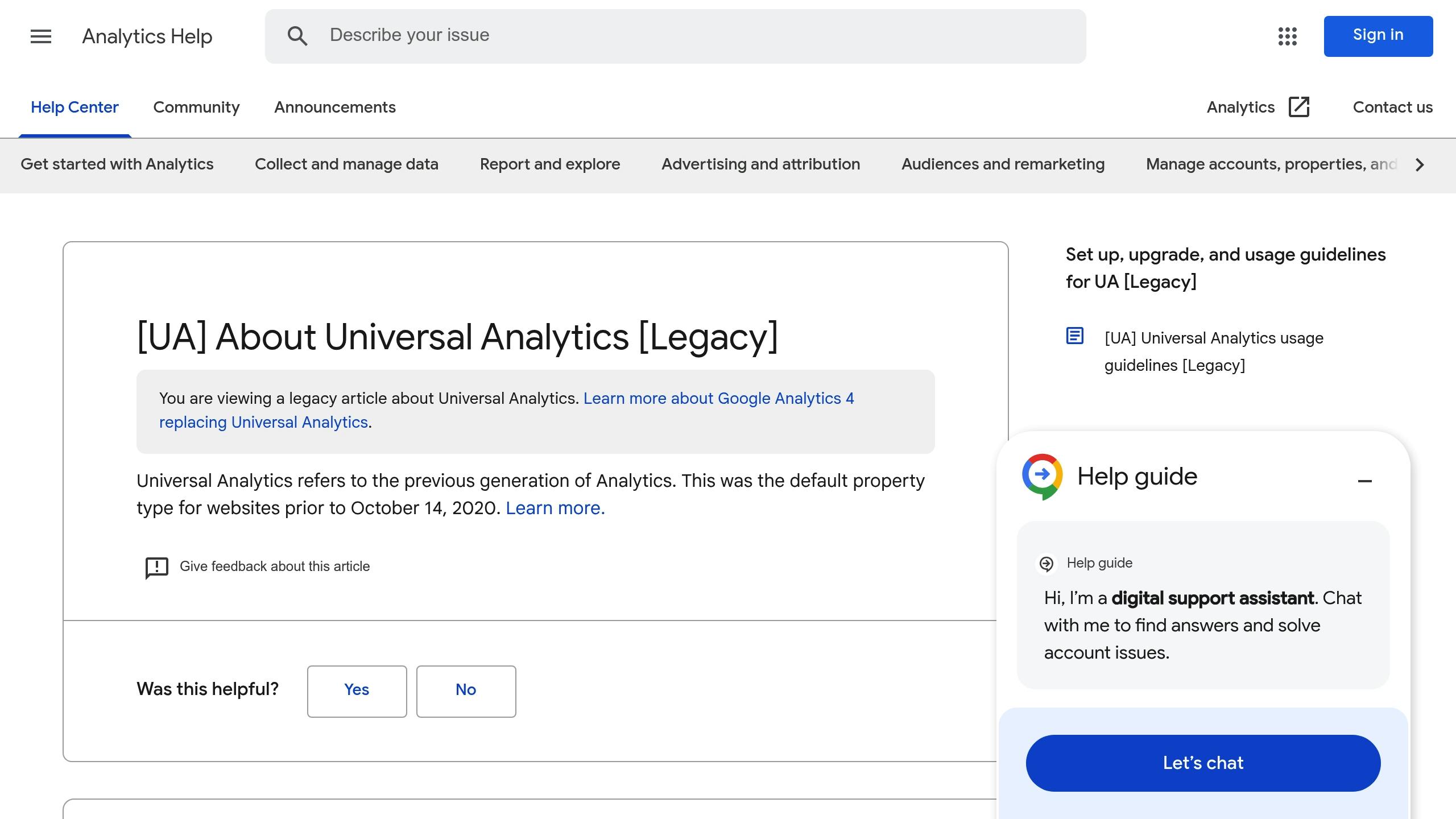1456x819 pixels.
Task: Click the Help guide Google logo icon
Action: (x=1043, y=476)
